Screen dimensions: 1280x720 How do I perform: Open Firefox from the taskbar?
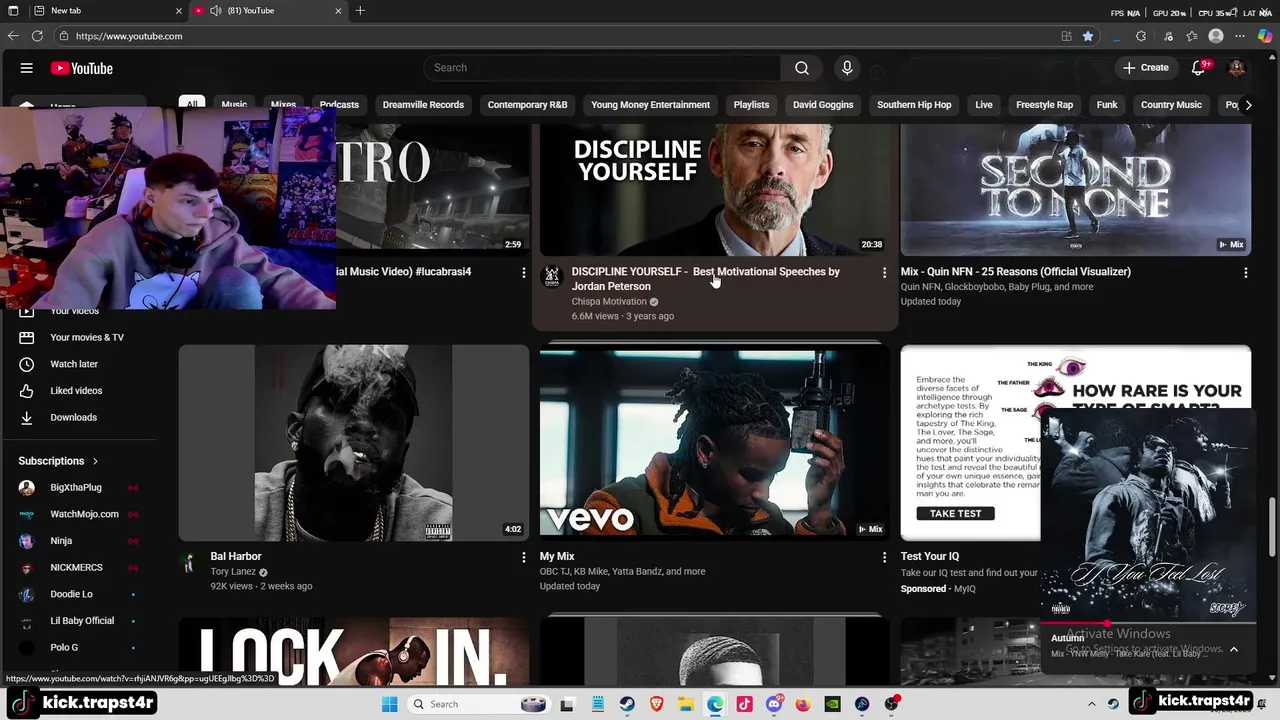[803, 704]
